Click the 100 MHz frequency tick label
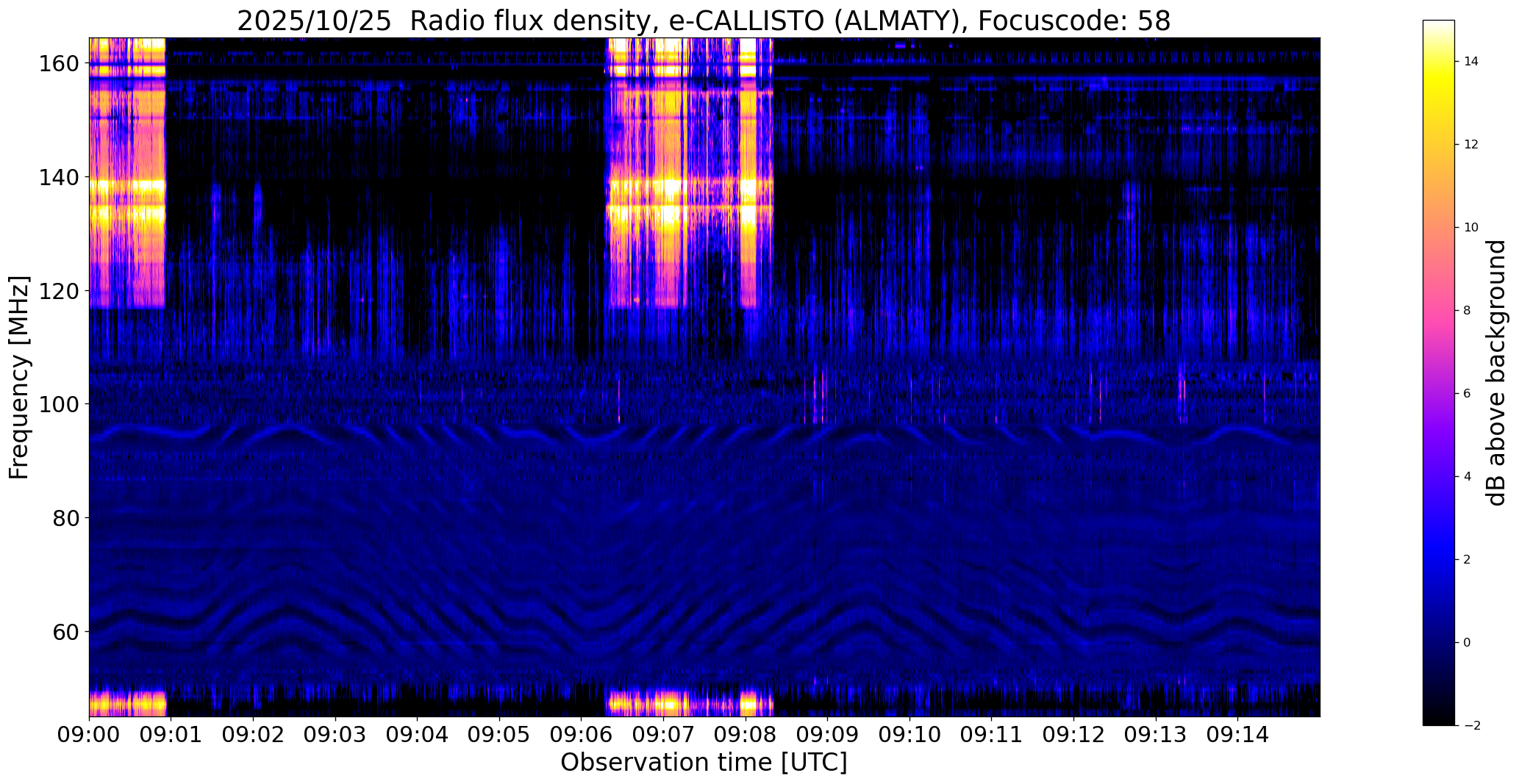This screenshot has width=1519, height=784. coord(59,404)
